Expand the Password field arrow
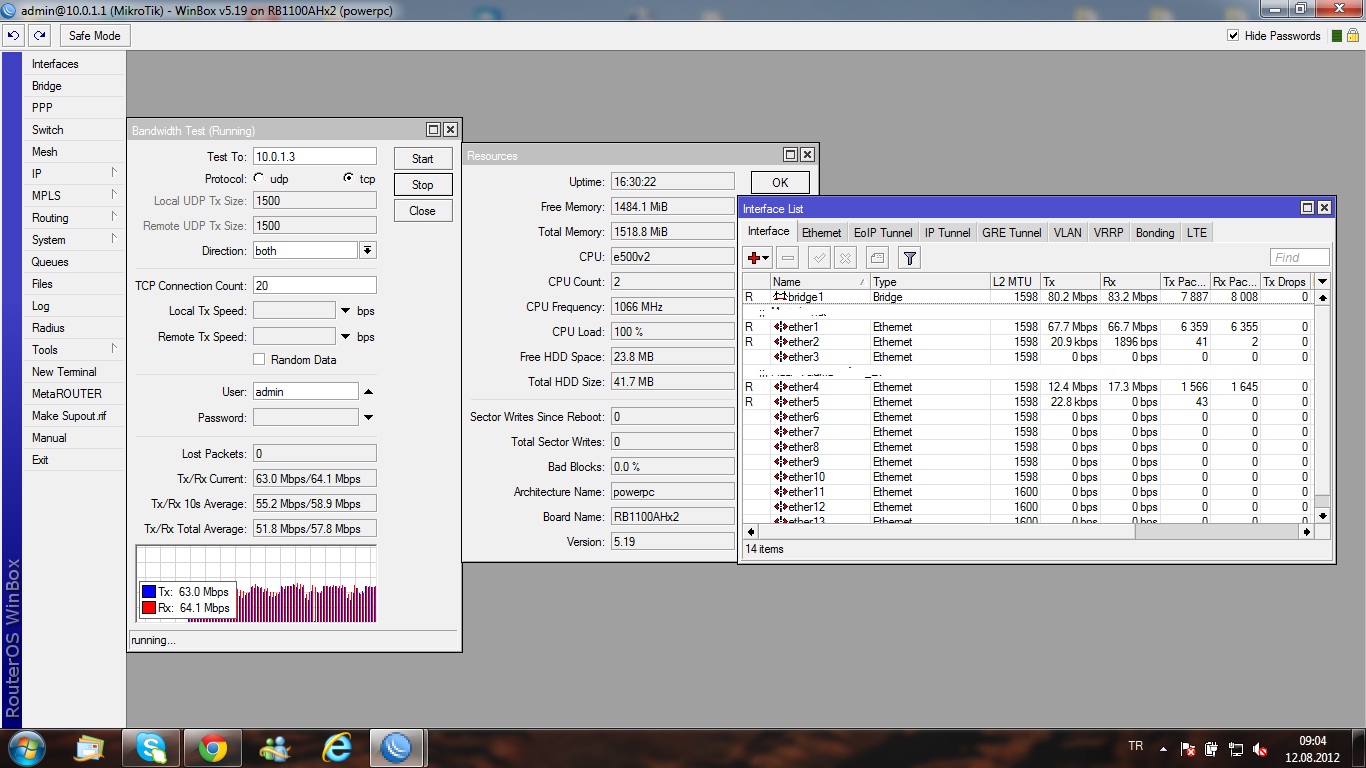Image resolution: width=1366 pixels, height=768 pixels. (368, 418)
